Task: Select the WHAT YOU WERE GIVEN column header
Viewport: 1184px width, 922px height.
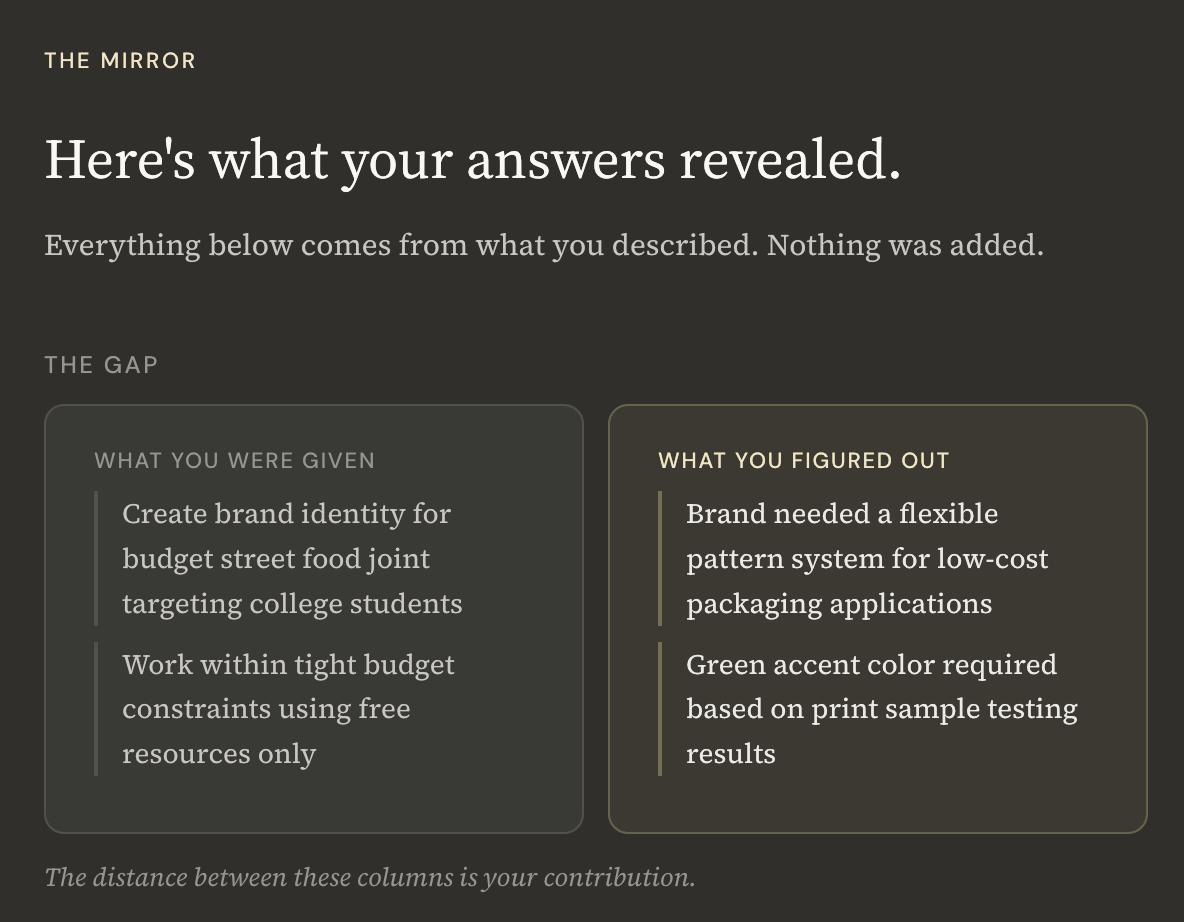Action: point(235,461)
